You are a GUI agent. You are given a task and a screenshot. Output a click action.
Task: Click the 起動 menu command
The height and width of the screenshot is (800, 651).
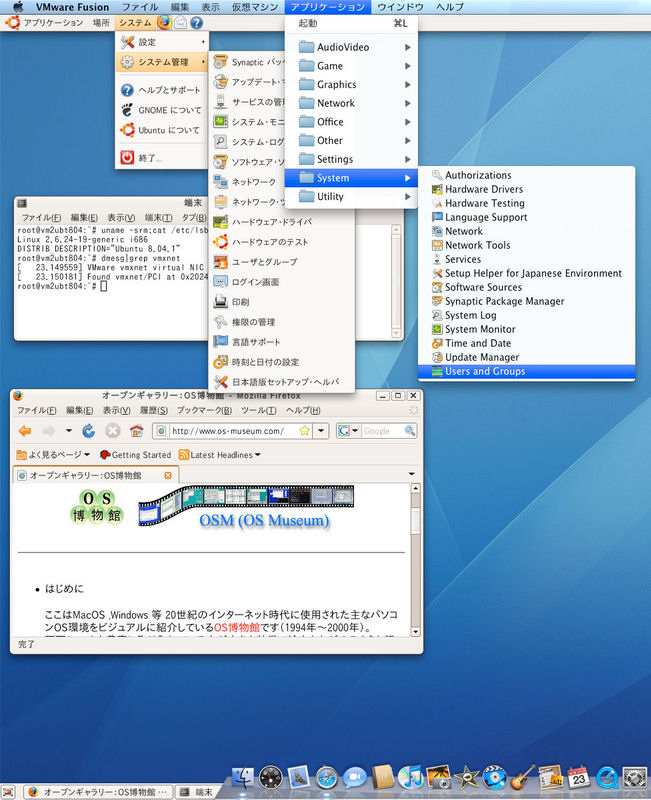coord(351,23)
